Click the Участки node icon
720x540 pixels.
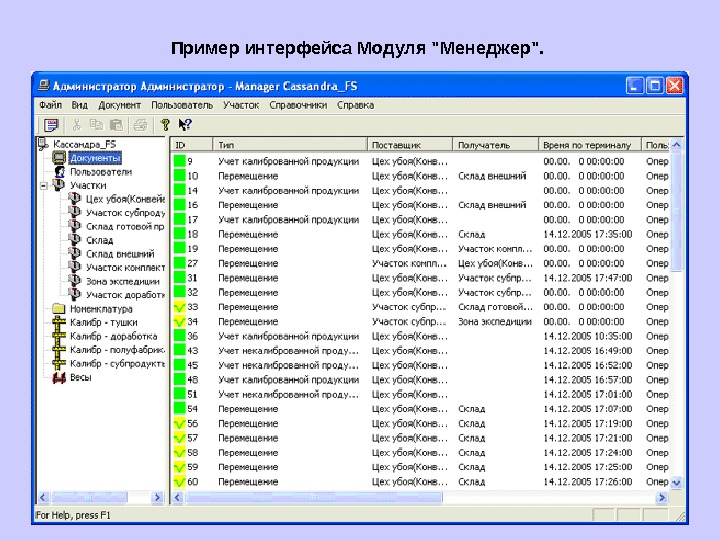click(59, 185)
